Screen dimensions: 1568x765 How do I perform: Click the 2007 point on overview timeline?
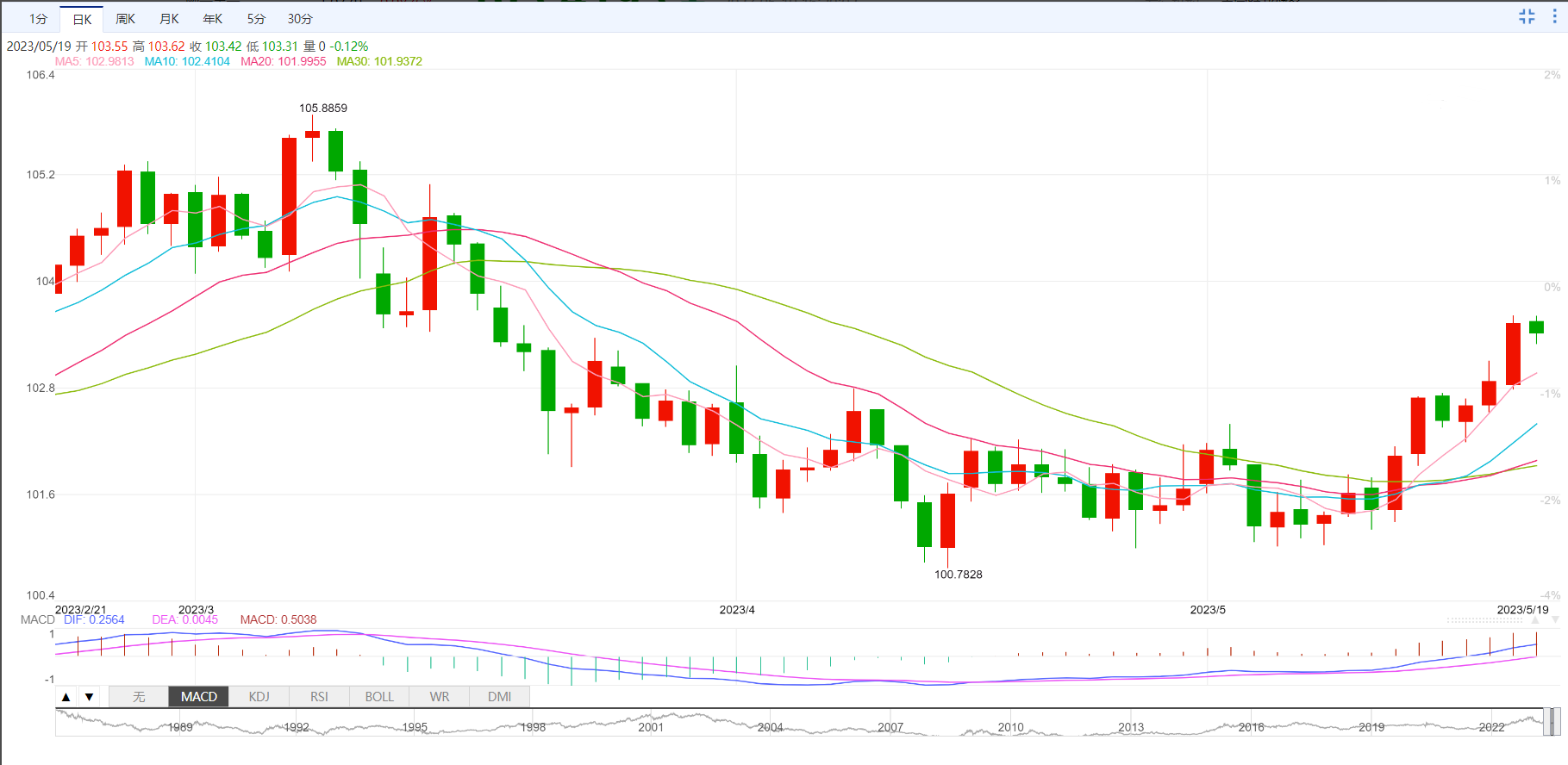tap(890, 727)
